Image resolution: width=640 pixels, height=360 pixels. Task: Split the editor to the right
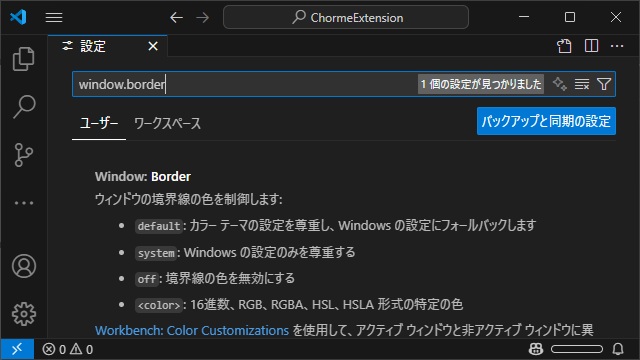click(x=591, y=46)
